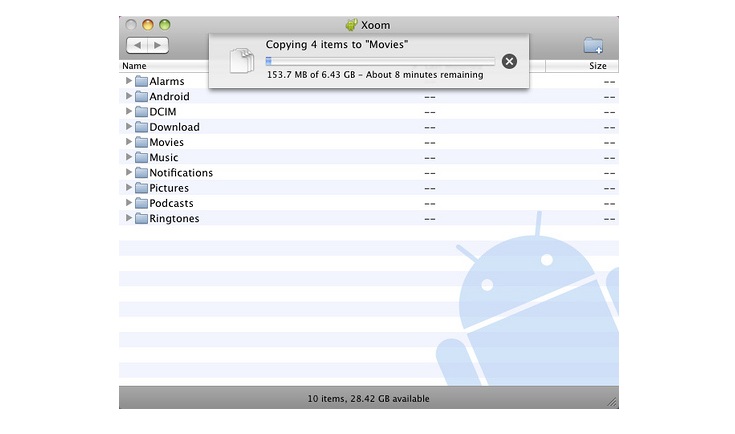The width and height of the screenshot is (735, 434).
Task: Click the Pictures folder icon
Action: coord(141,188)
